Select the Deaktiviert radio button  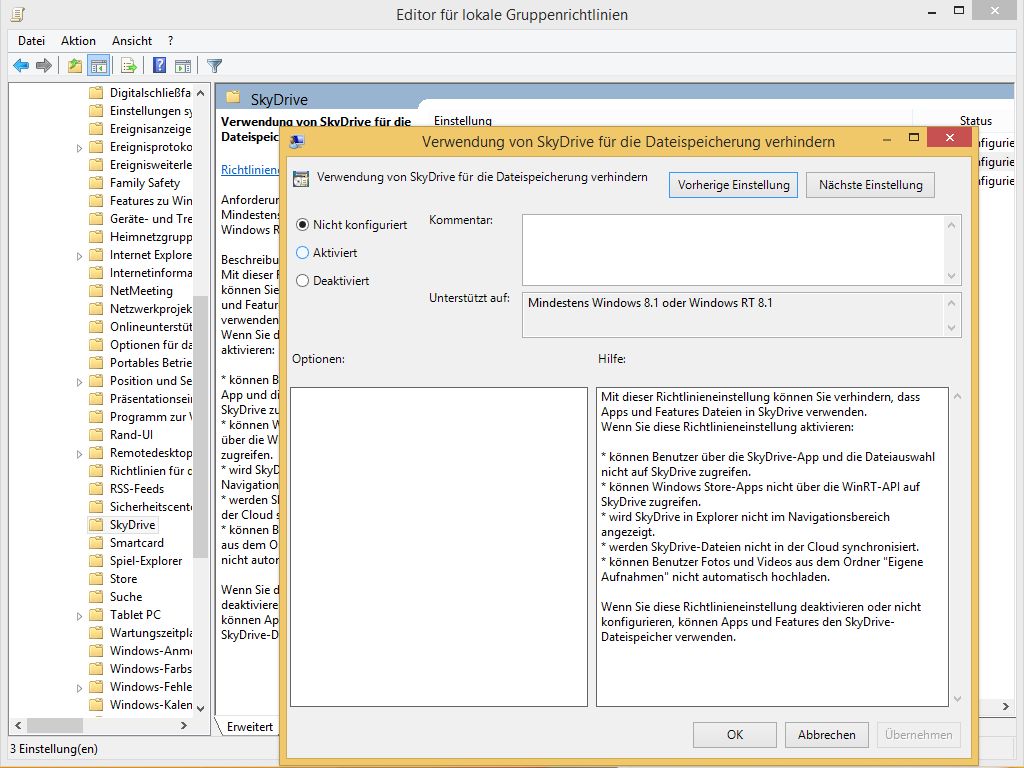(x=302, y=281)
